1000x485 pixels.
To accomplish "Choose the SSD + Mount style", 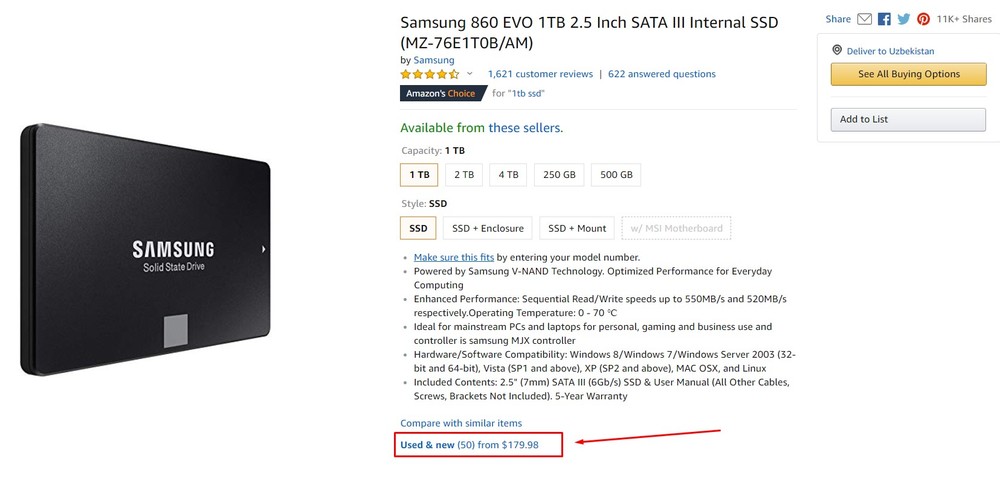I will [577, 228].
